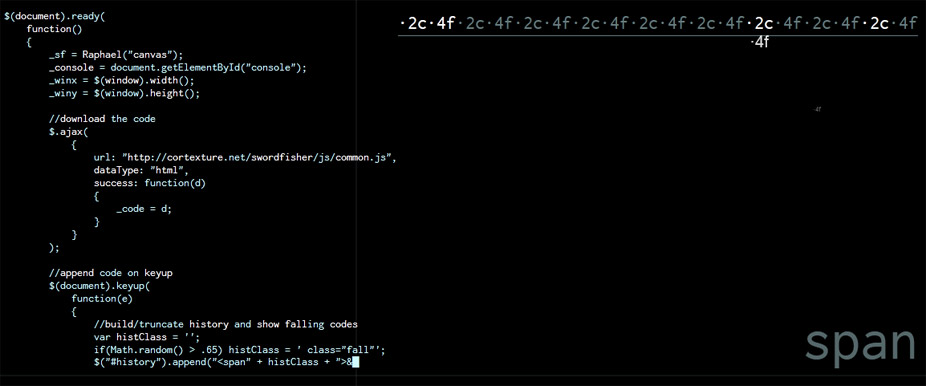Open the cortexture.net common.js URL string
Screen dimensions: 926x386
click(259, 158)
